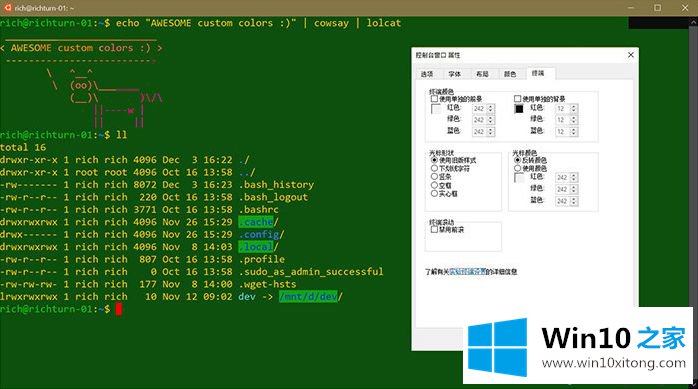Image resolution: width=698 pixels, height=389 pixels.
Task: Click the cursor color preview swatch
Action: [519, 178]
